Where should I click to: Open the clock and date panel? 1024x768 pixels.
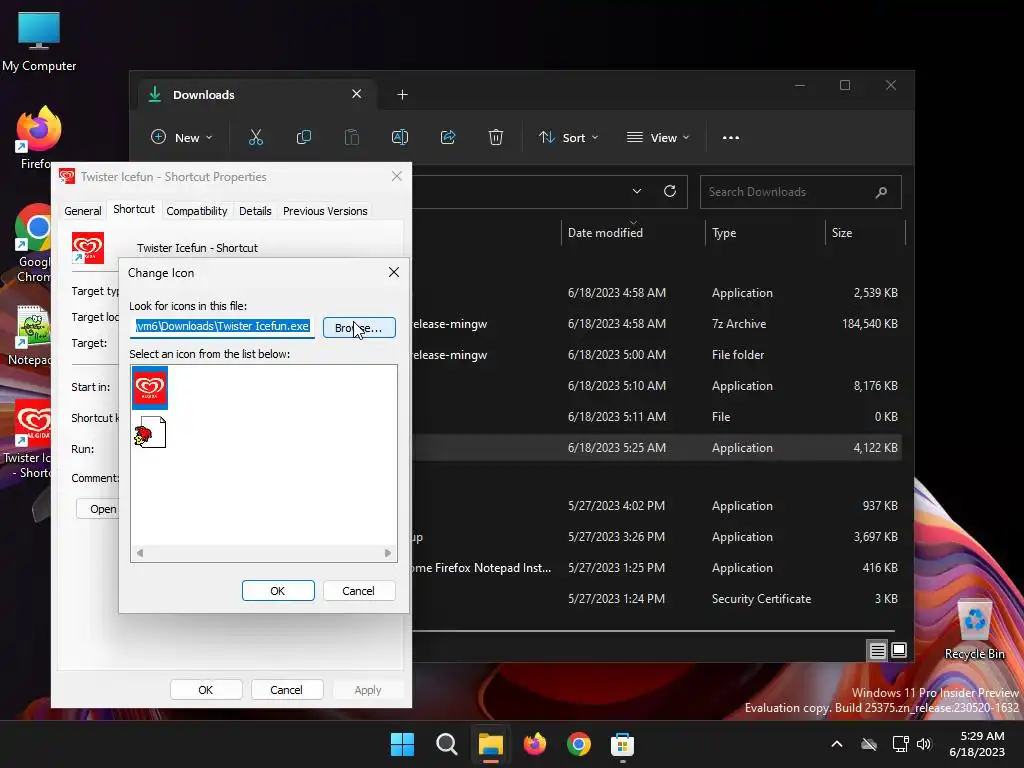point(977,744)
